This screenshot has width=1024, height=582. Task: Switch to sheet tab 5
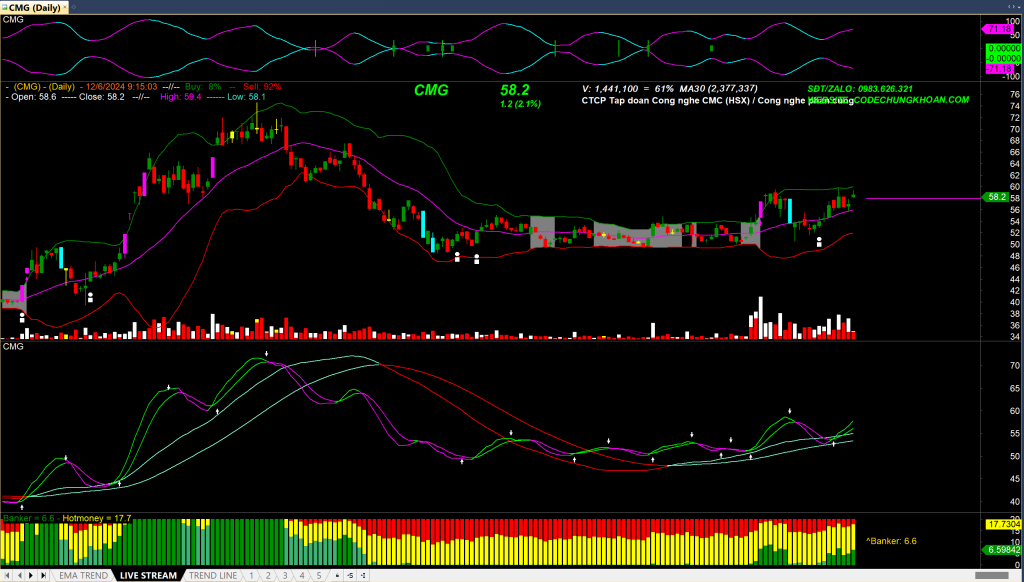[318, 575]
